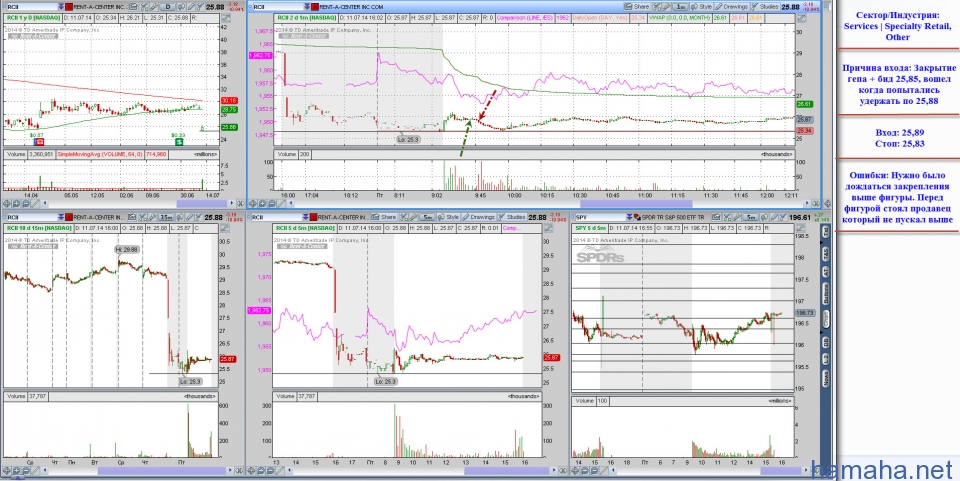Click double-arrow expand icon below daily chart
Viewport: 960px width, 481px height.
point(241,203)
